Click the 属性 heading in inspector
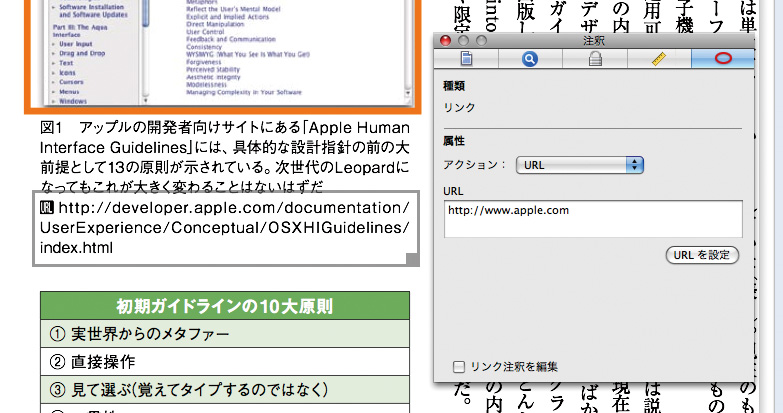The width and height of the screenshot is (783, 413). [x=454, y=141]
